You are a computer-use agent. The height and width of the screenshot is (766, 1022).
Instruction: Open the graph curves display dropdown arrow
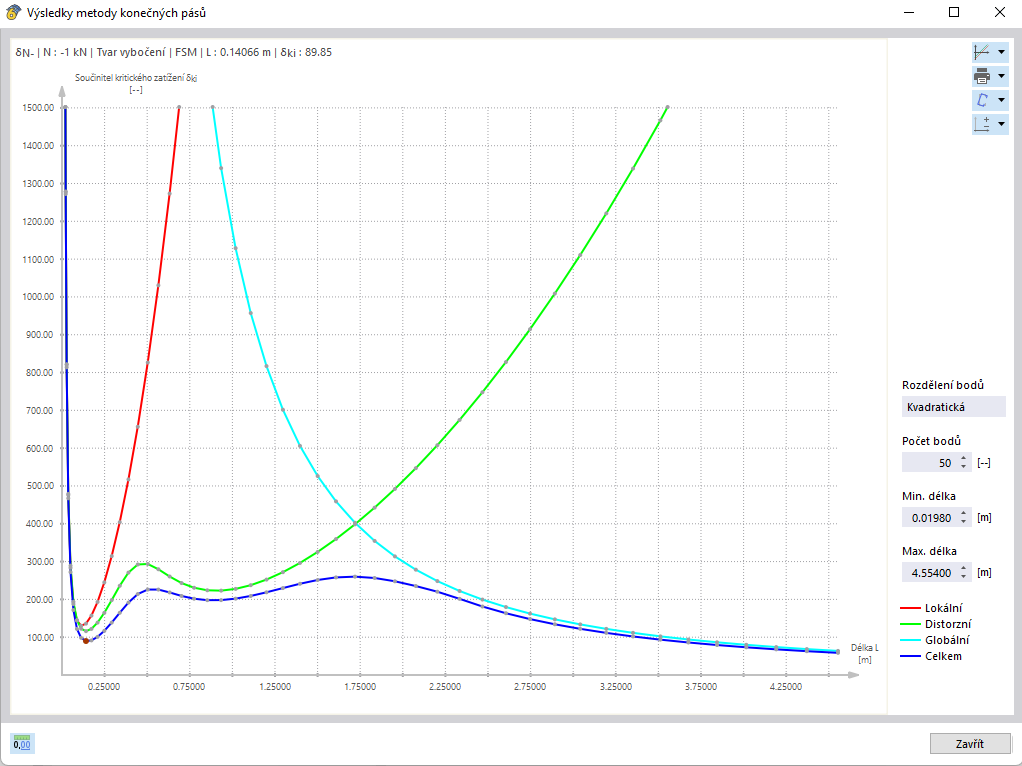coord(1001,52)
